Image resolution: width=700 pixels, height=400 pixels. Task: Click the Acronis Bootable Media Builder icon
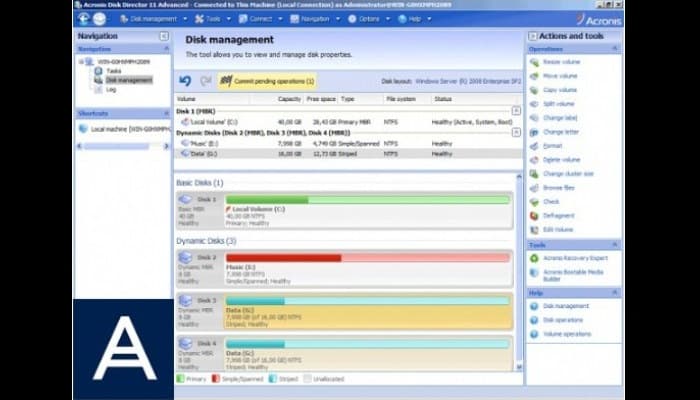[x=534, y=272]
